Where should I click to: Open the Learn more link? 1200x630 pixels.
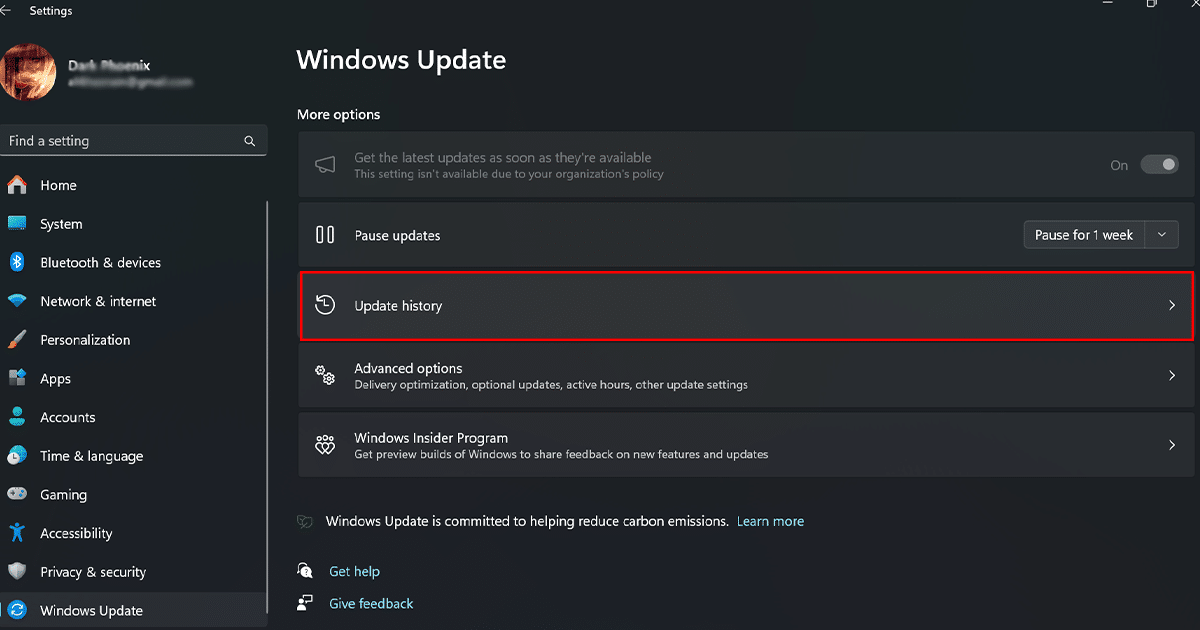tap(770, 521)
